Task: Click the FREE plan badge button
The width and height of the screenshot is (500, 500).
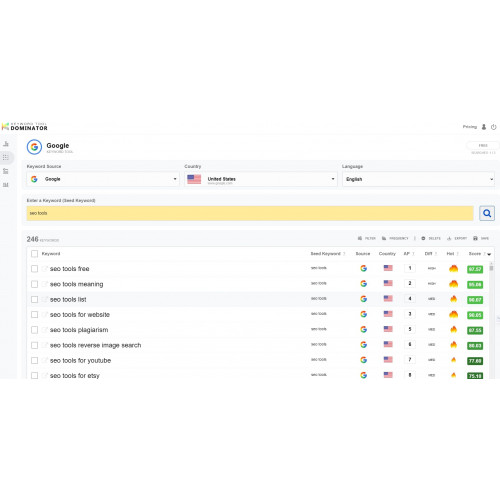Action: [483, 145]
